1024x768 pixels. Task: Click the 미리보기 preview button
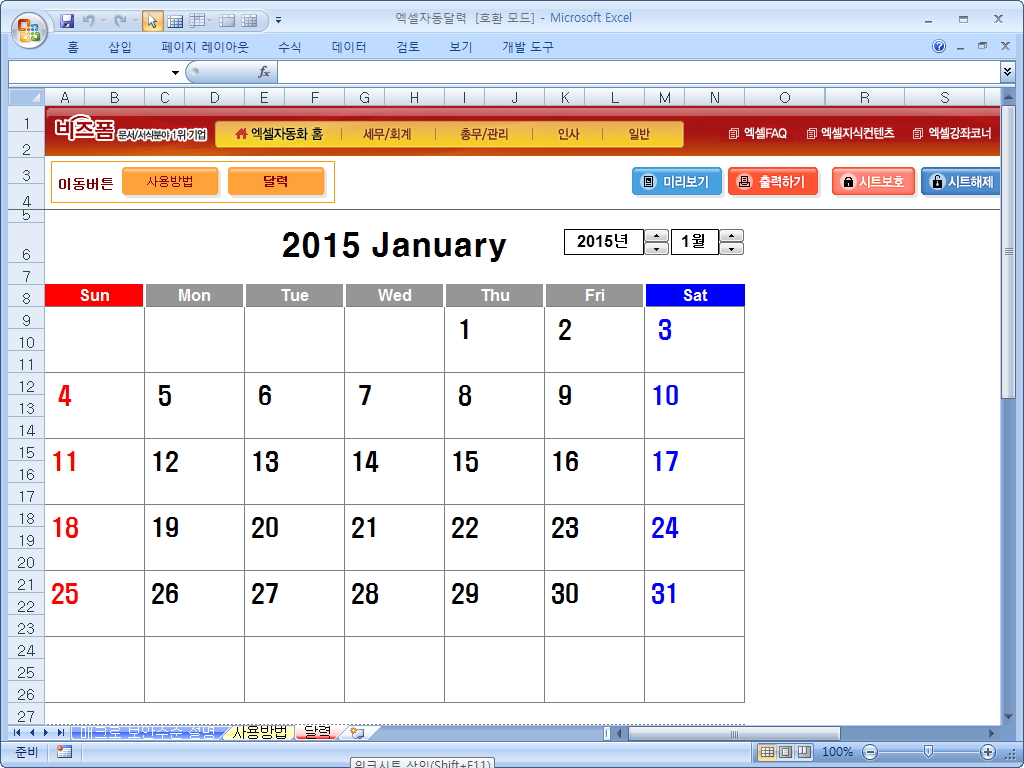[677, 182]
